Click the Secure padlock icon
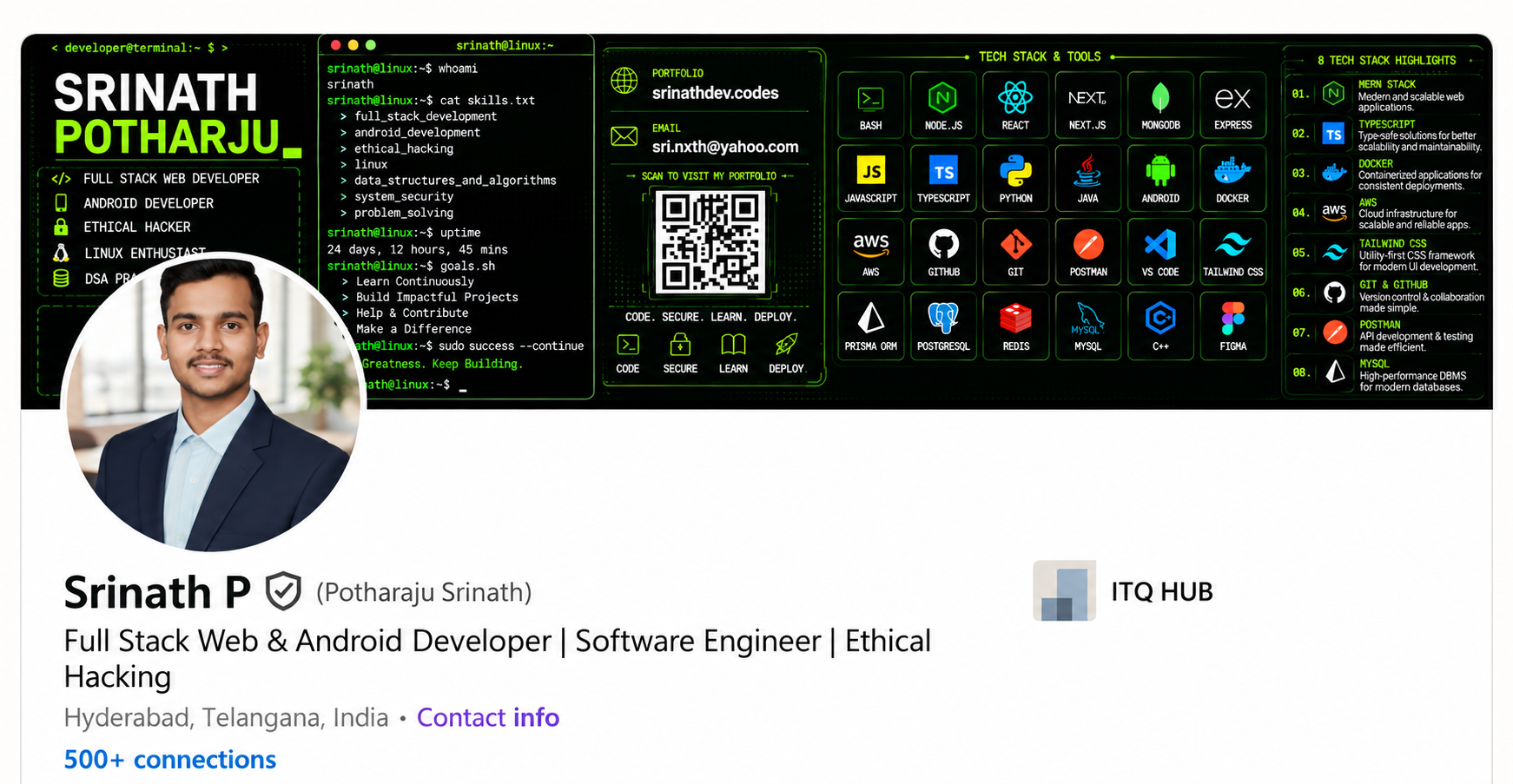This screenshot has height=784, width=1513. (x=680, y=345)
